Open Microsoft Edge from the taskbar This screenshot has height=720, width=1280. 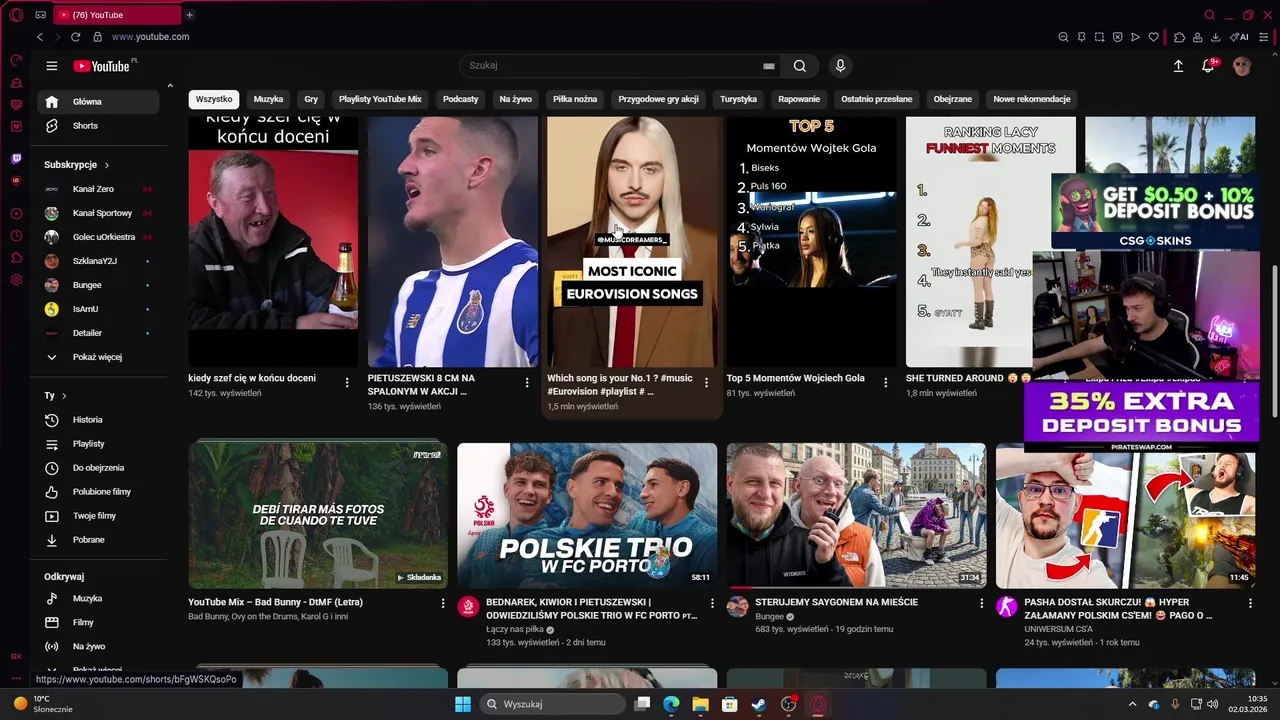click(672, 704)
